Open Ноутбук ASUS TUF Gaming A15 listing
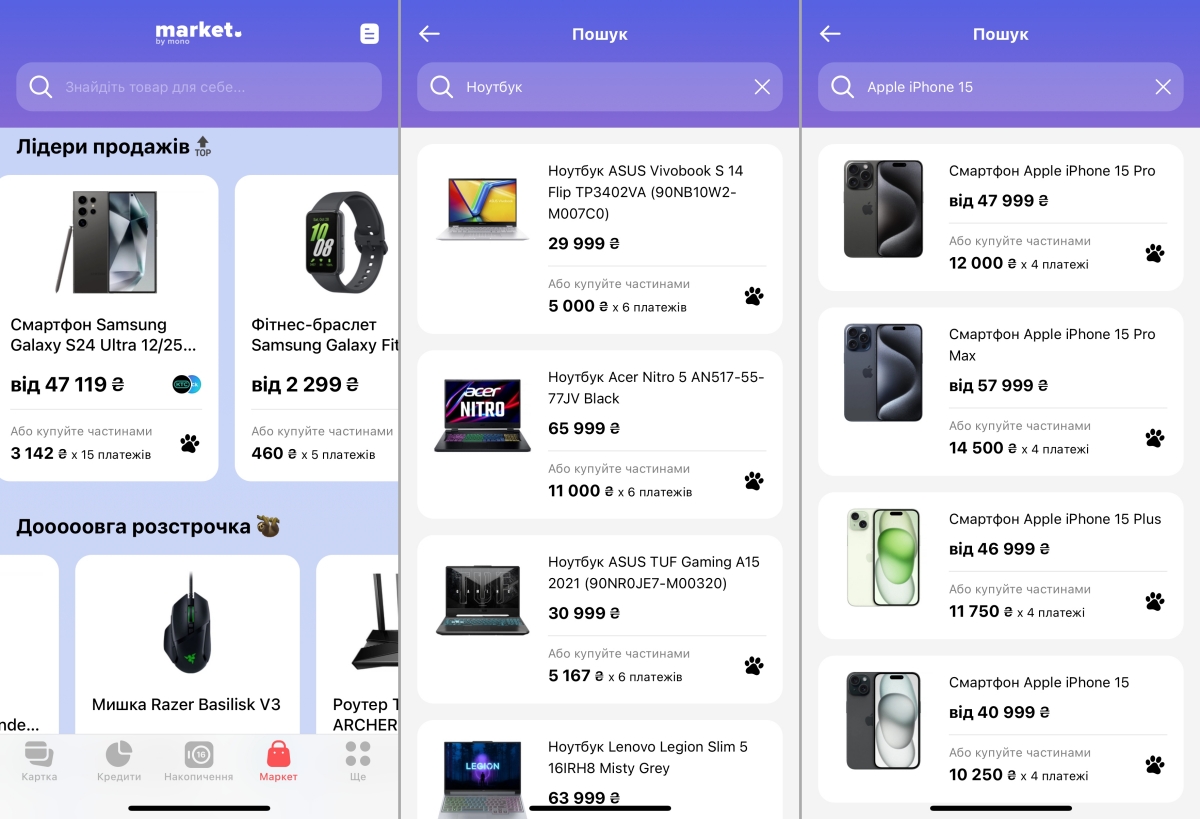The image size is (1200, 819). pos(653,572)
